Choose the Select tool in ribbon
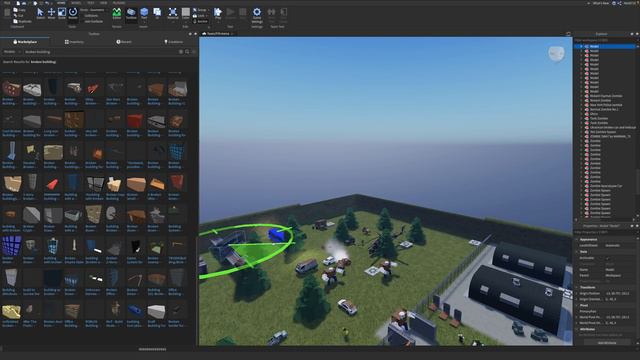Viewport: 640px width, 360px height. pos(40,13)
